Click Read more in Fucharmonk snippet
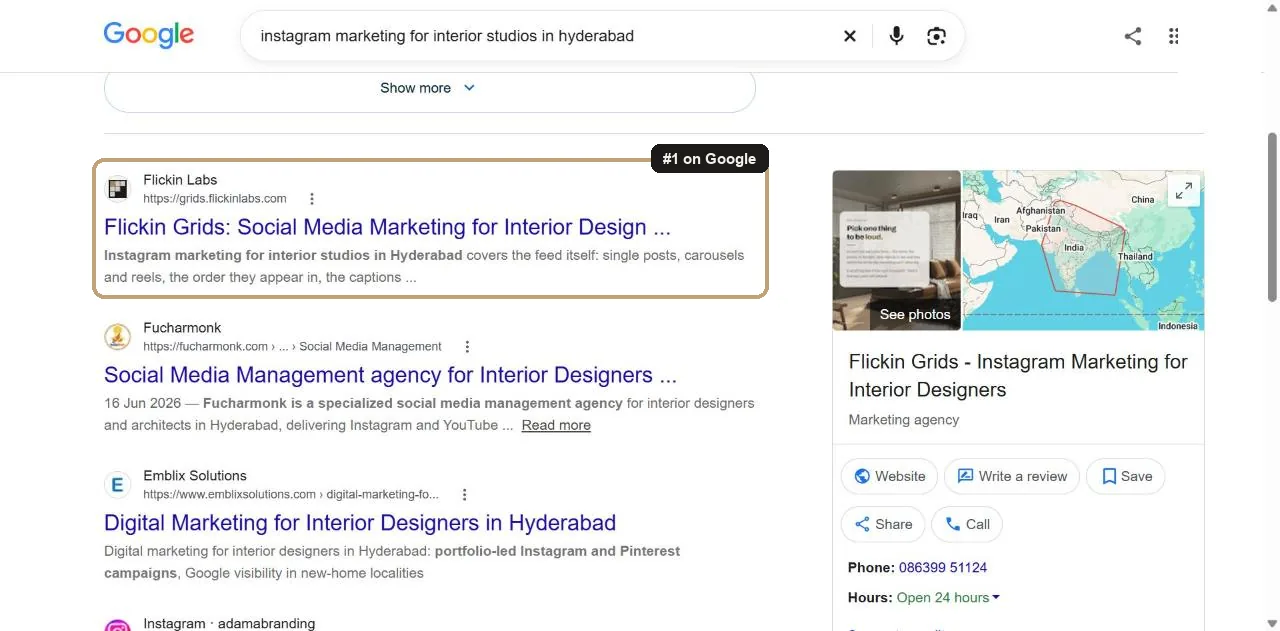Viewport: 1280px width, 631px height. [556, 425]
